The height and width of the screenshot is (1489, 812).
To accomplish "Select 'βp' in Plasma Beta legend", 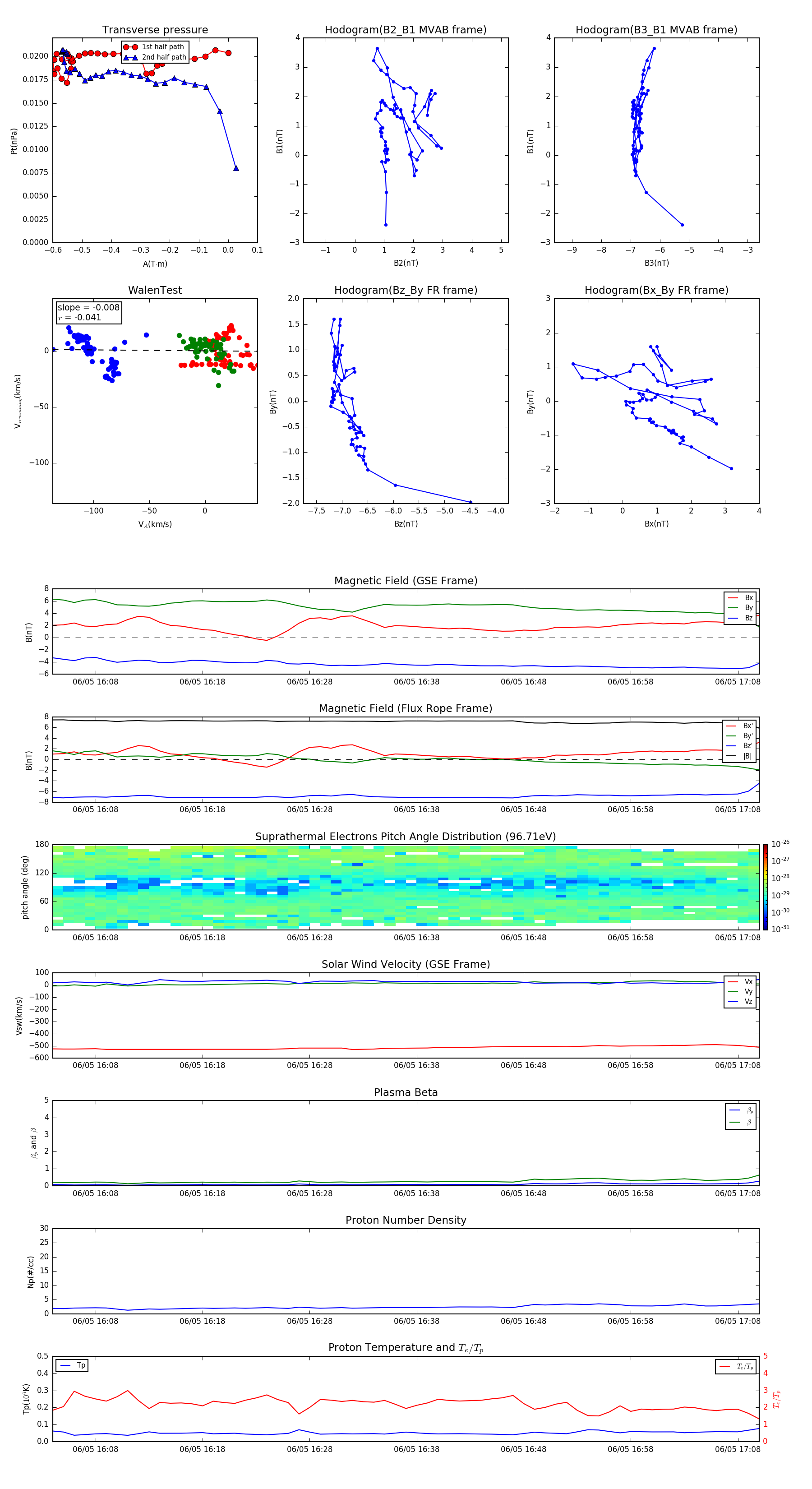I will pos(742,1110).
